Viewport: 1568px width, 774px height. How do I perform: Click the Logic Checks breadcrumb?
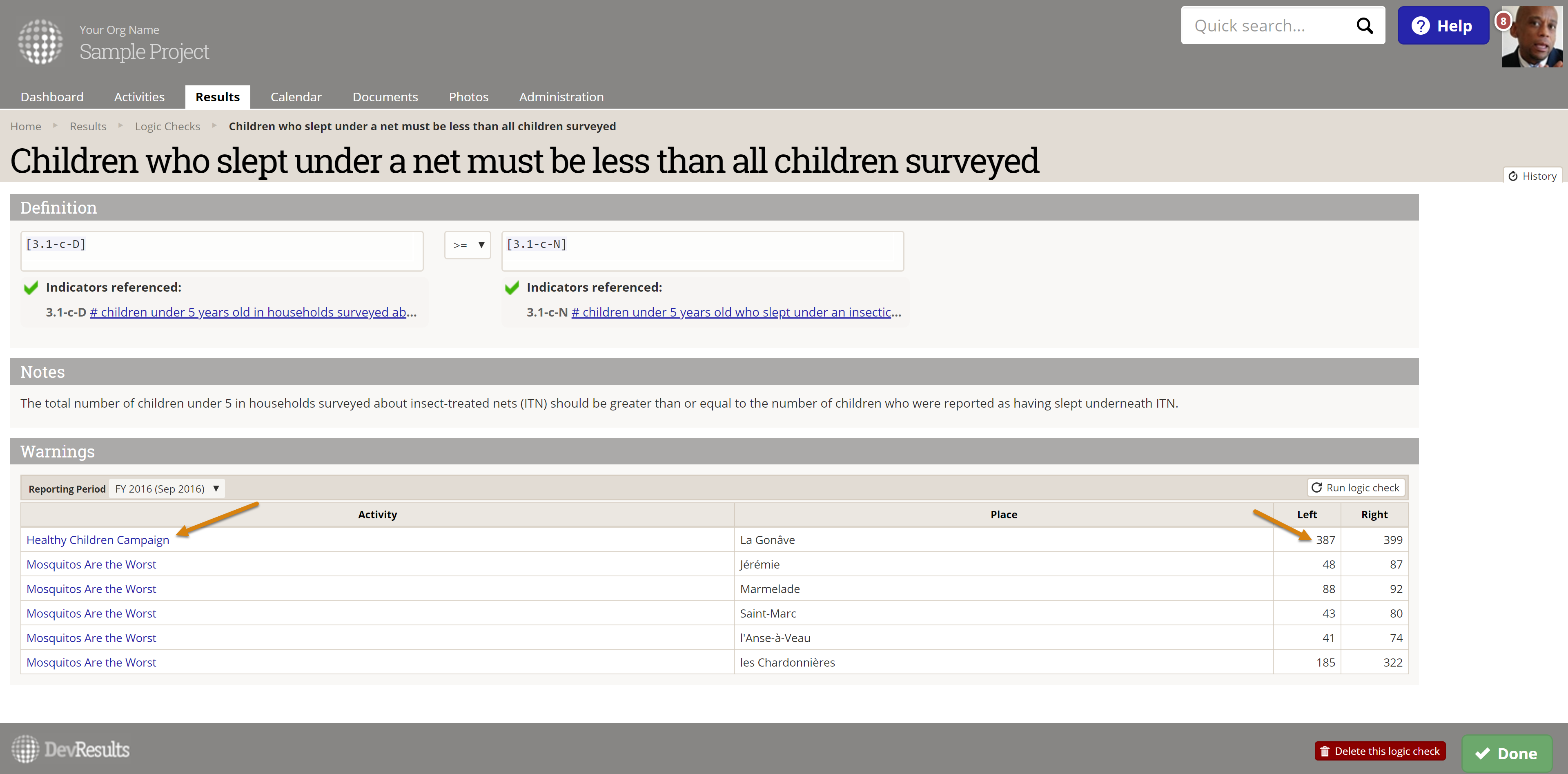point(167,126)
